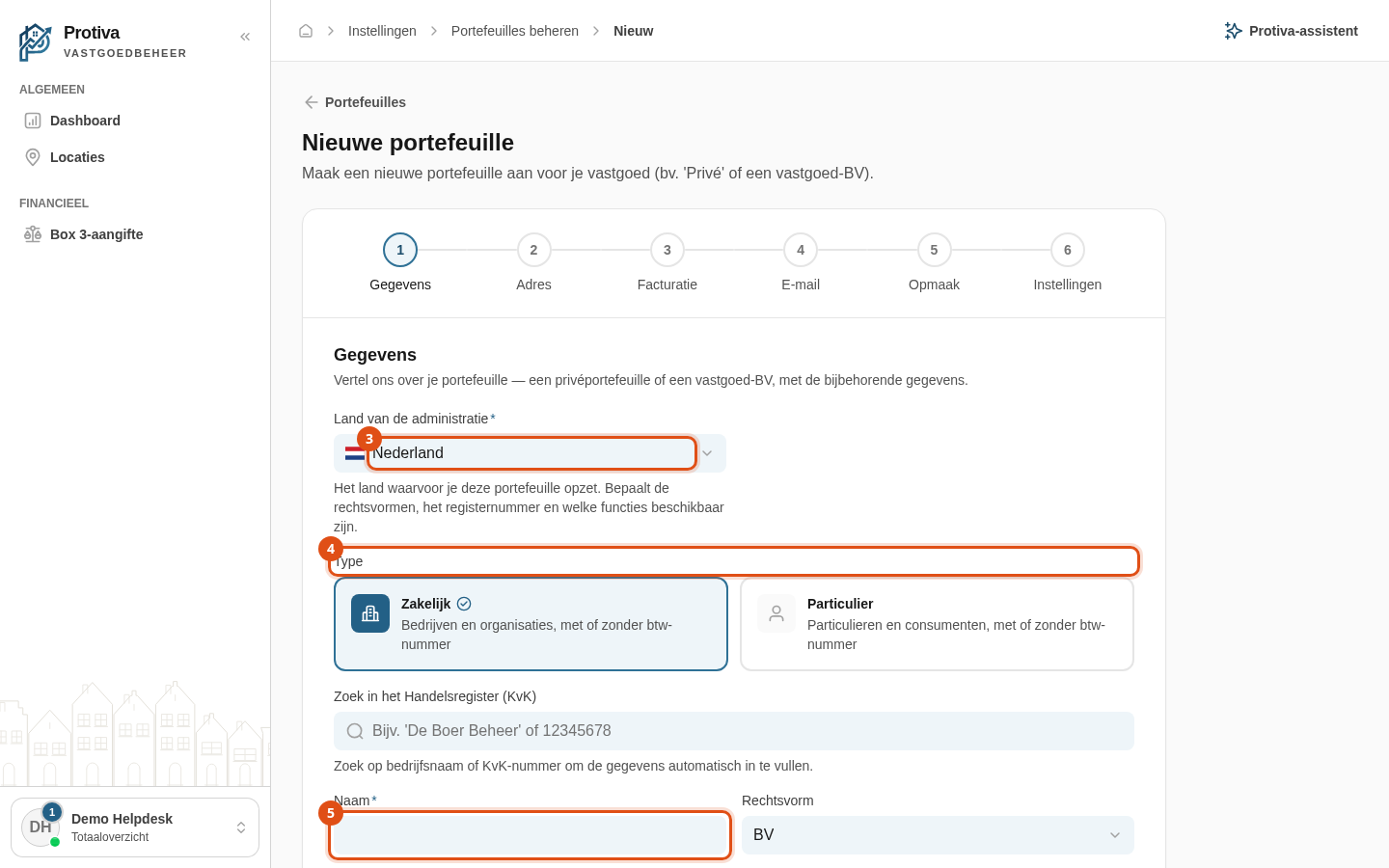Click the Protiva house logo icon
The width and height of the screenshot is (1389, 868).
click(35, 42)
